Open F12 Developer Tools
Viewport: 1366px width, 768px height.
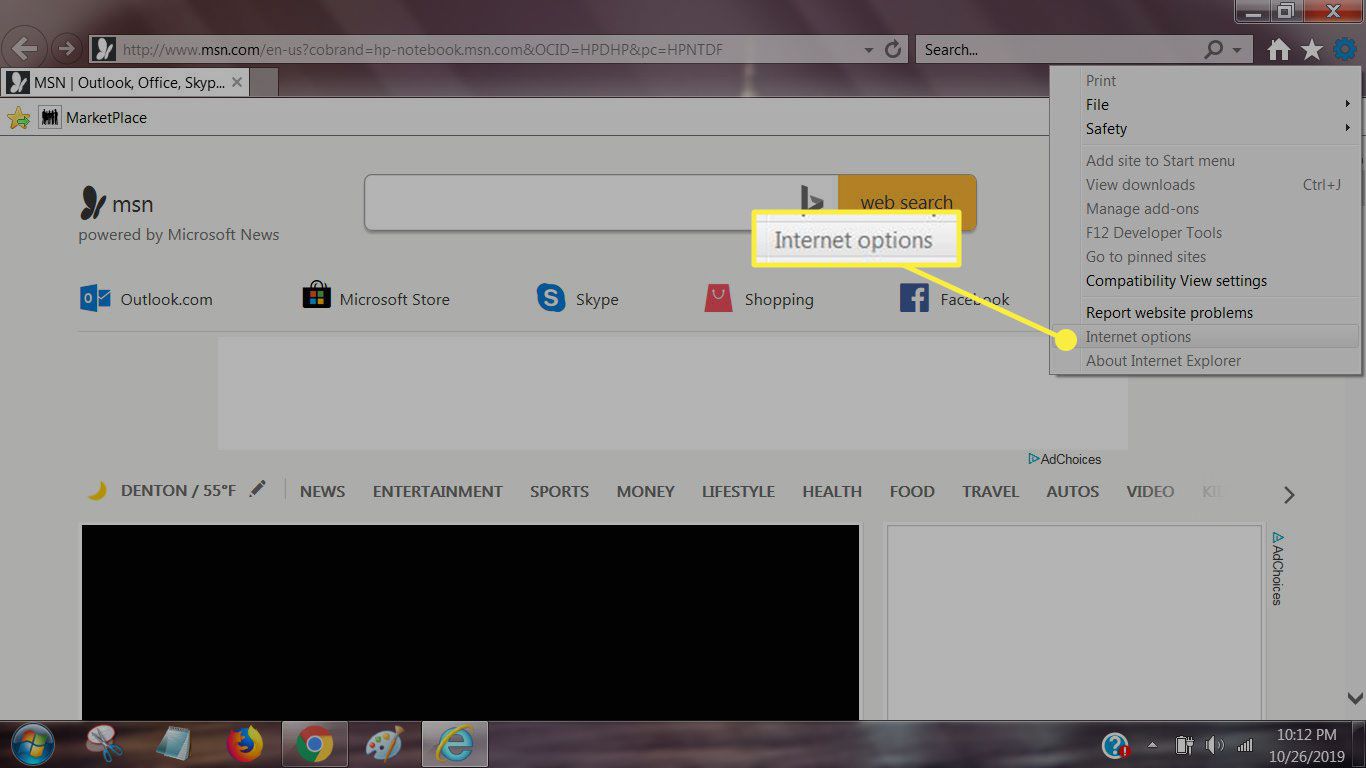1206,232
